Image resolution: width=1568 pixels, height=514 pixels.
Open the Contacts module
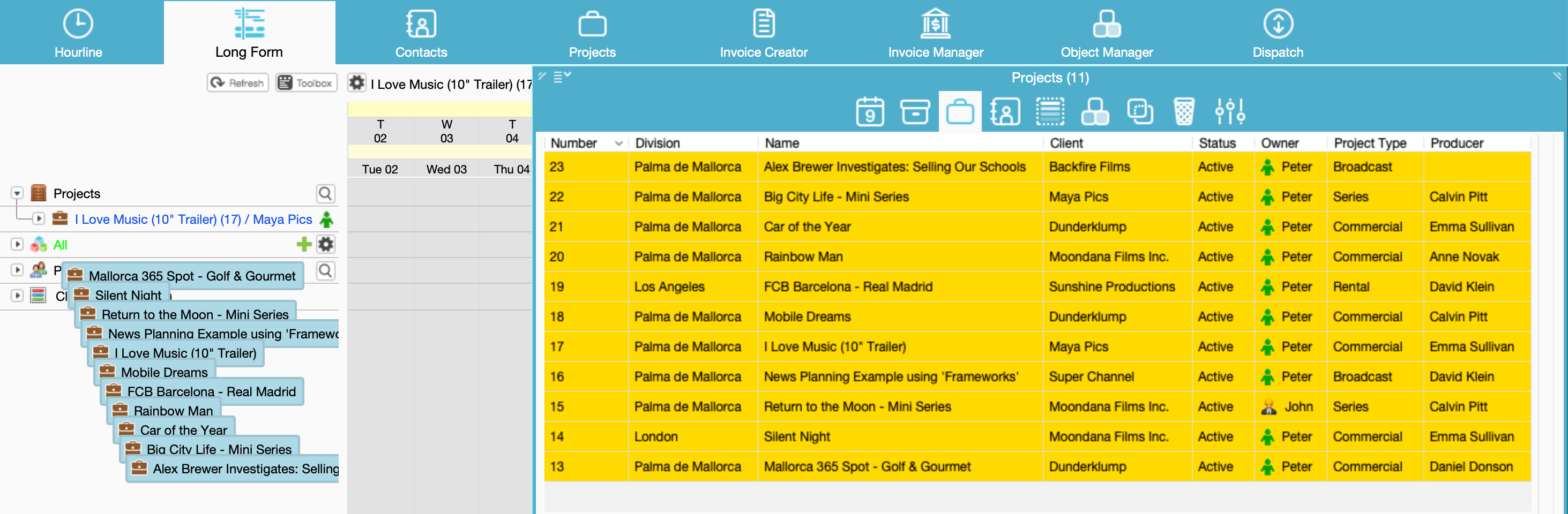421,33
